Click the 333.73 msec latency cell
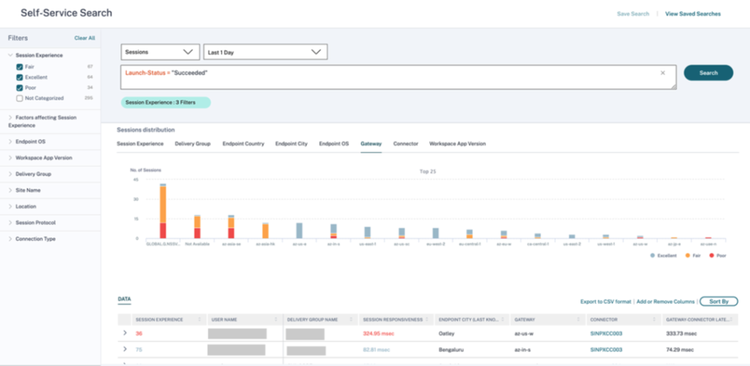This screenshot has width=750, height=366. click(x=681, y=333)
